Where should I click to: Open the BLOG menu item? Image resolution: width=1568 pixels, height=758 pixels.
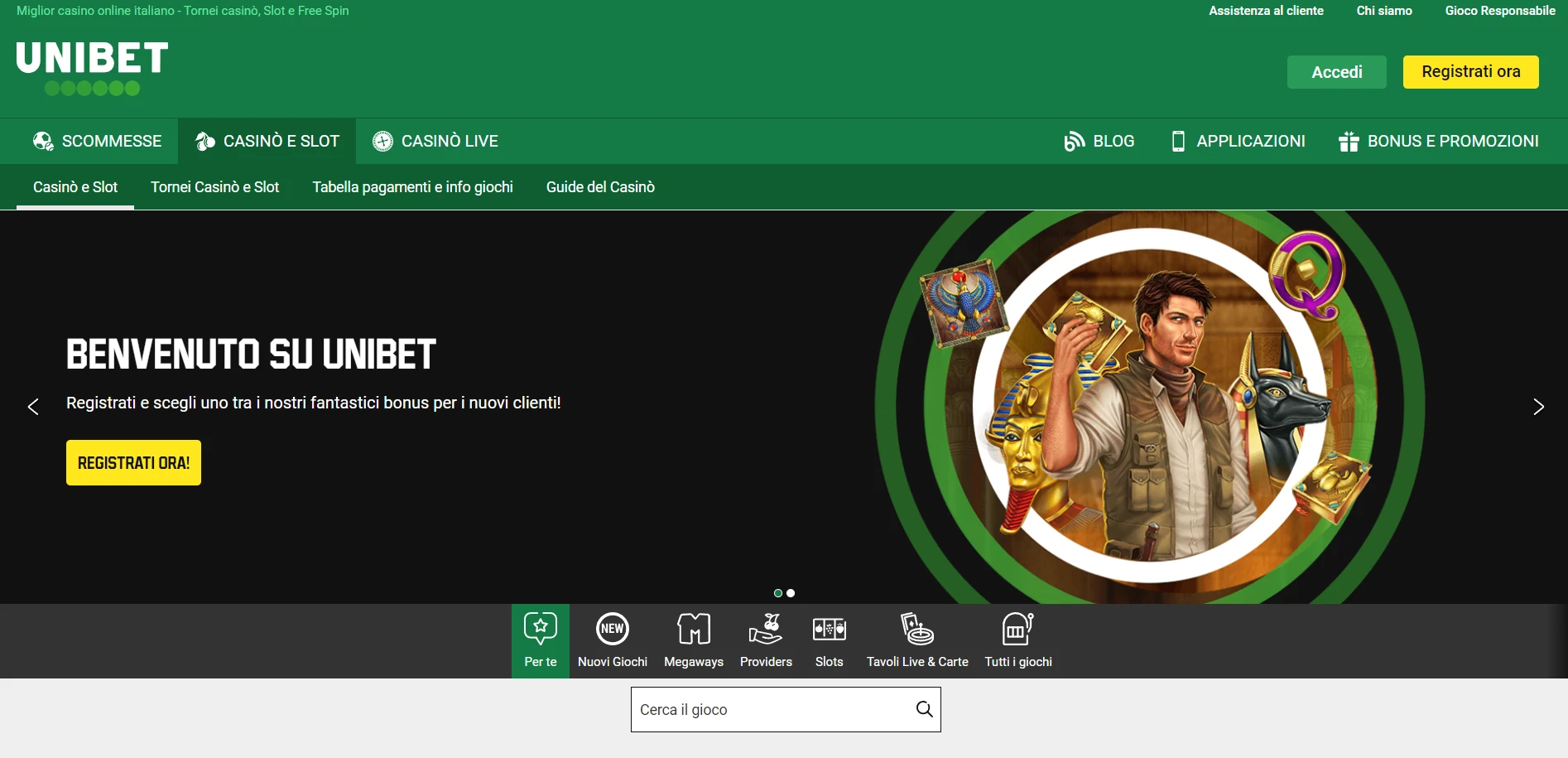click(1099, 142)
